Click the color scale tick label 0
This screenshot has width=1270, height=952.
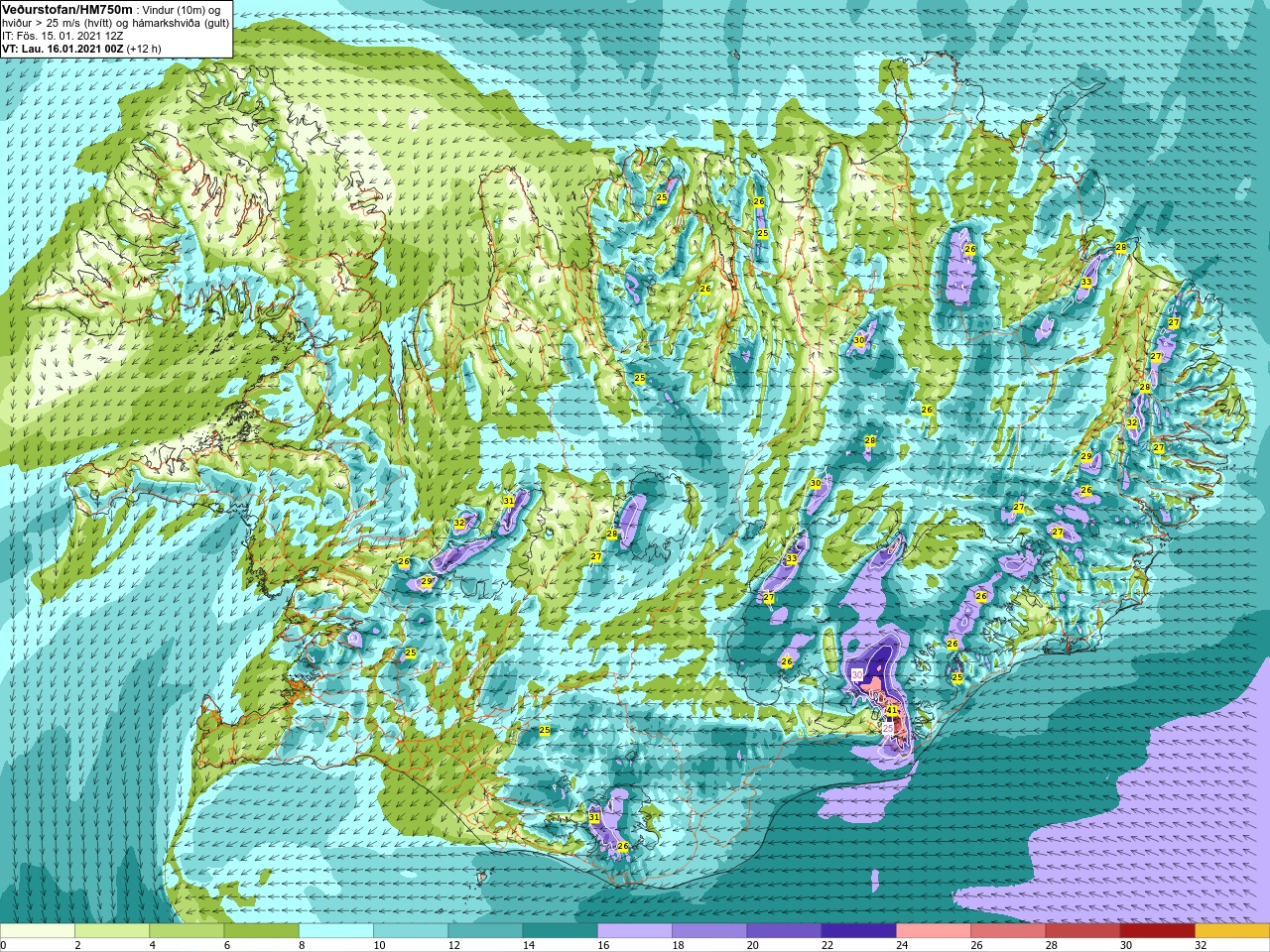tap(4, 945)
